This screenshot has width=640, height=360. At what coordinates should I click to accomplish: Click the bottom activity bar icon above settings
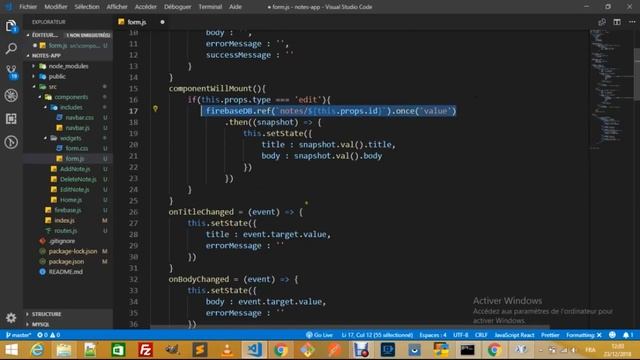11,142
